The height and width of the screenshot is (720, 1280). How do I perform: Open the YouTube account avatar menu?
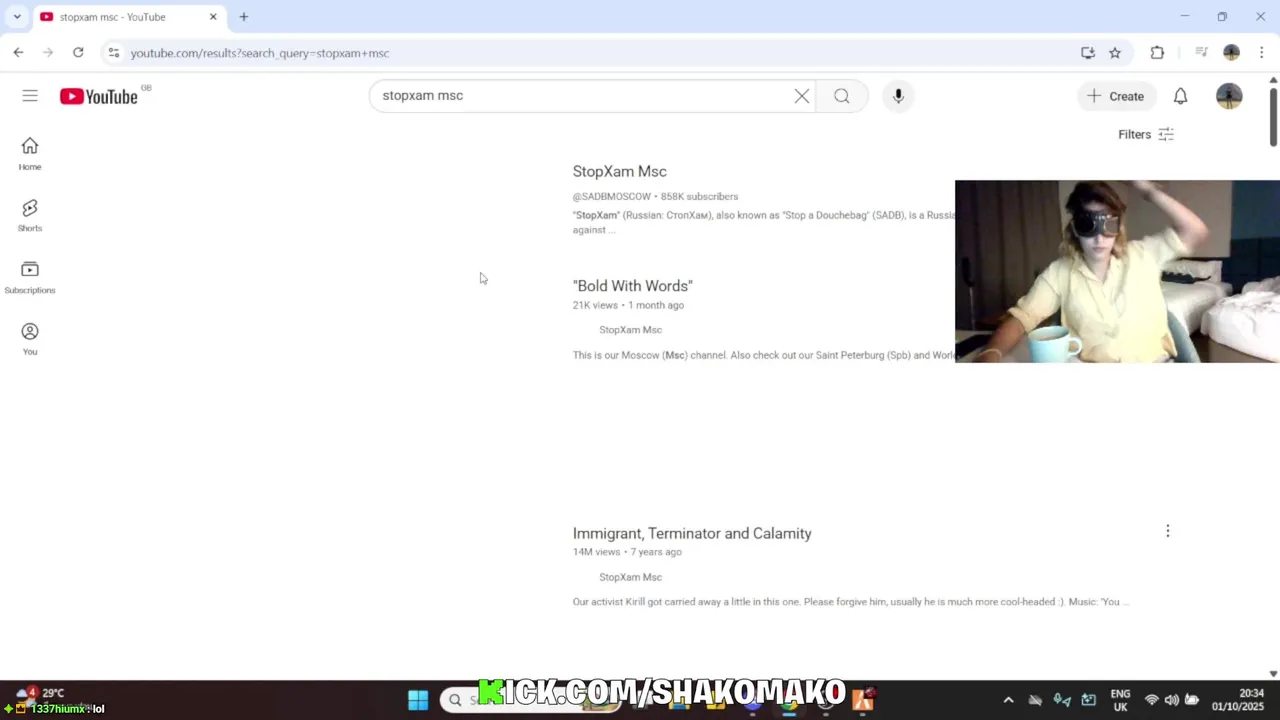pos(1229,96)
